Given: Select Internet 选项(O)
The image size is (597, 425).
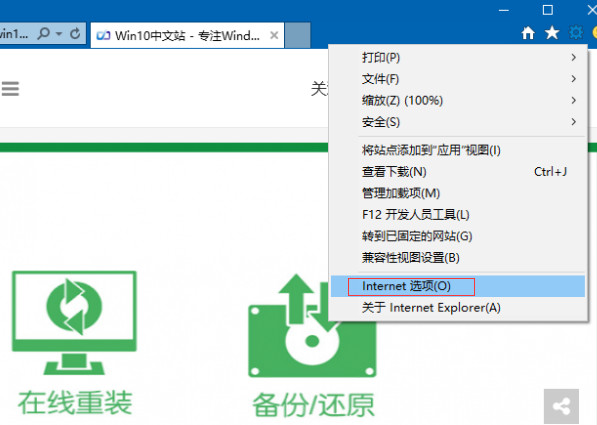Looking at the screenshot, I should point(458,286).
